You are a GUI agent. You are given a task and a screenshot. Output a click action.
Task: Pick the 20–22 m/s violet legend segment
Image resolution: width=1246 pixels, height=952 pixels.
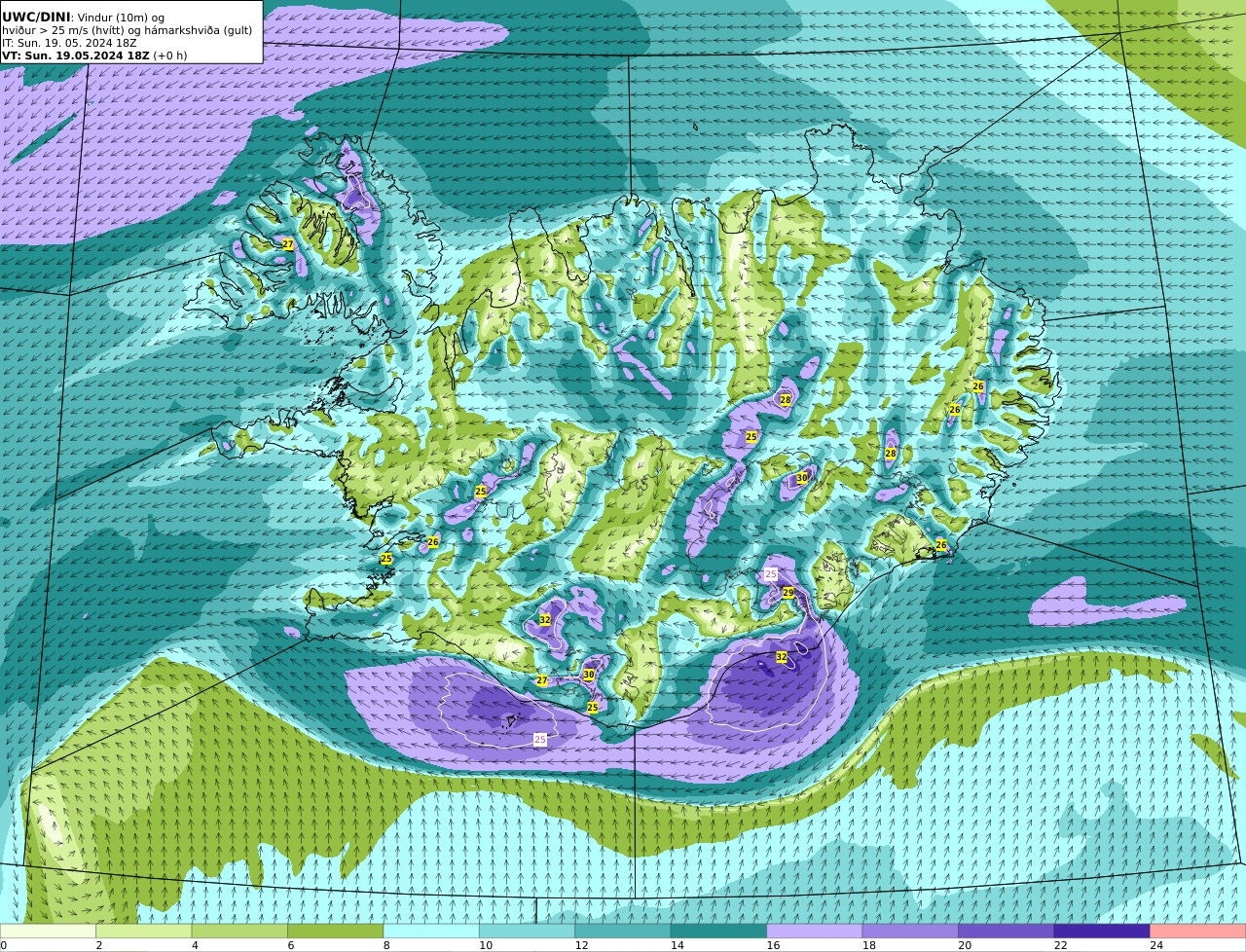pyautogui.click(x=1007, y=932)
